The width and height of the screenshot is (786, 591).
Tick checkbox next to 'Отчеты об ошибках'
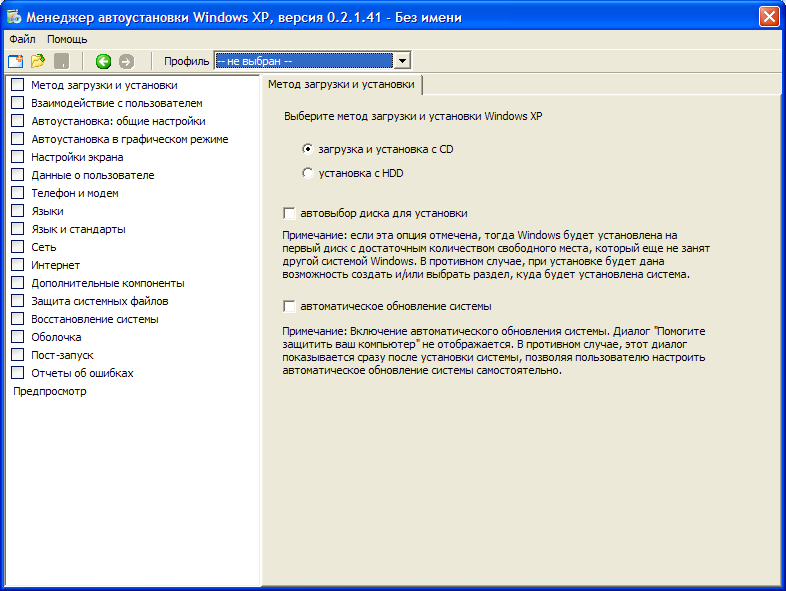[x=18, y=373]
